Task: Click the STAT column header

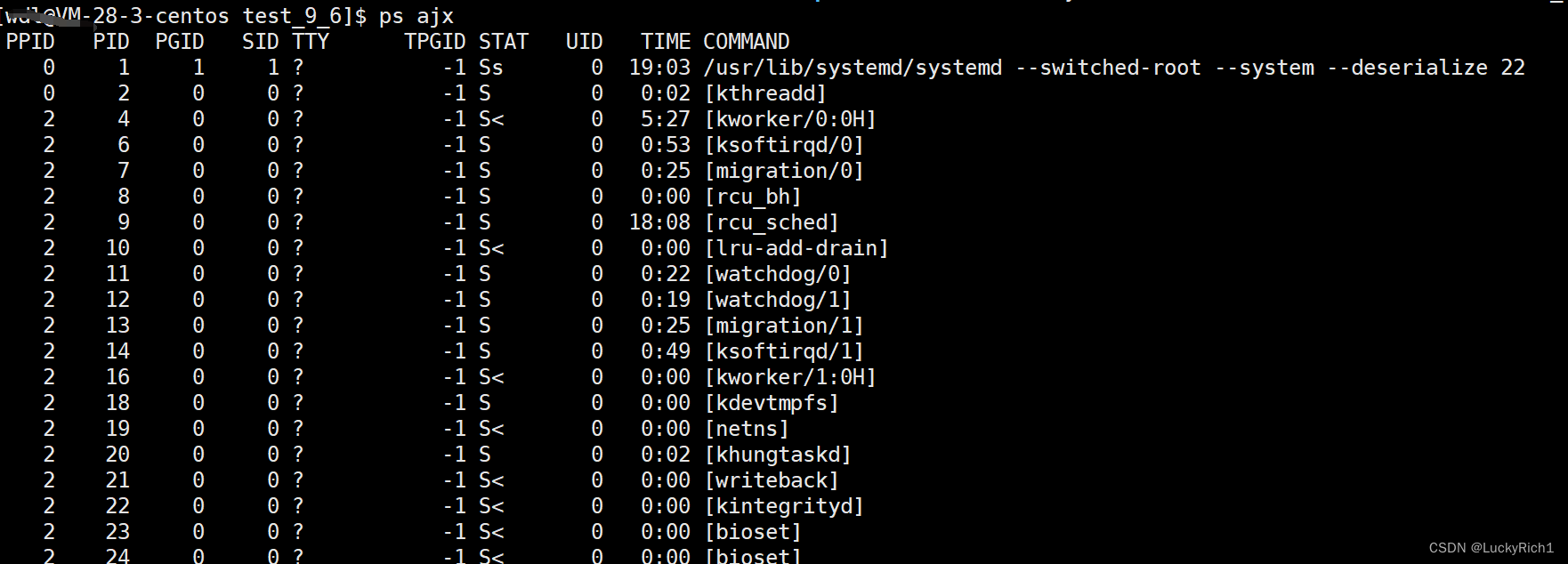Action: click(504, 42)
